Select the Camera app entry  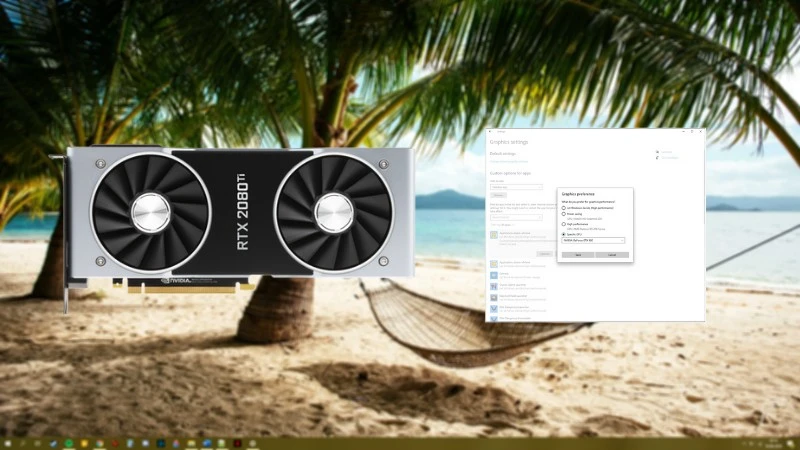point(516,276)
